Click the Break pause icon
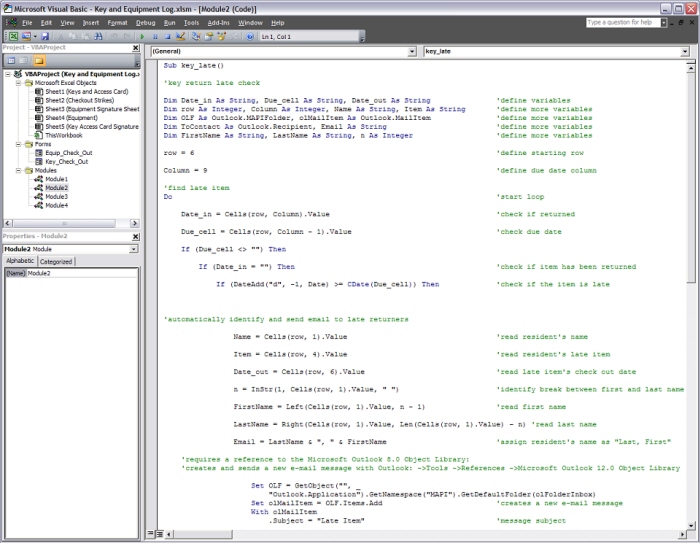The height and width of the screenshot is (543, 700). coord(155,36)
